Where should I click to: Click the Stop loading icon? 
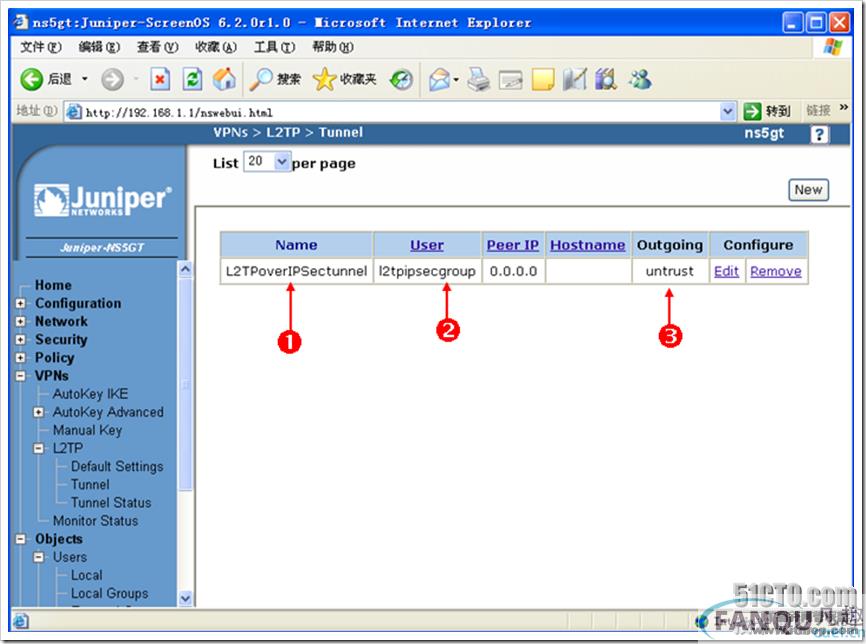(x=160, y=79)
